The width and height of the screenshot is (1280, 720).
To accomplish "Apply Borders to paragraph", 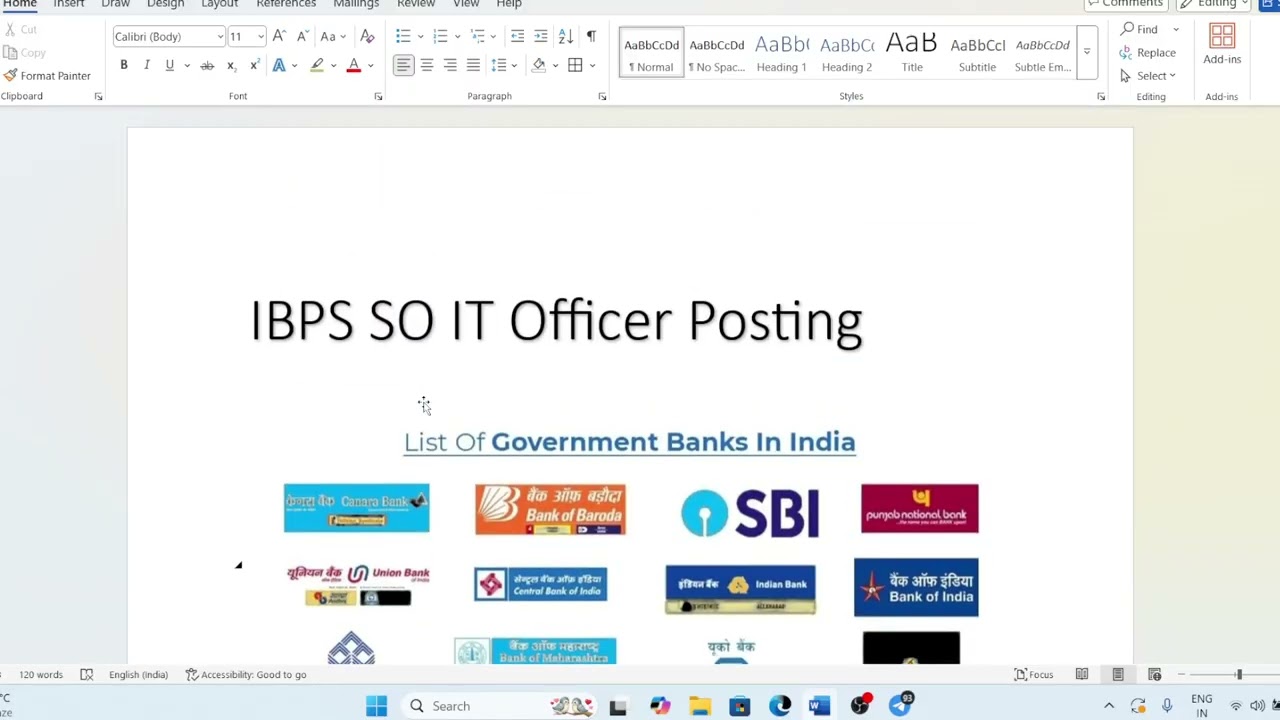I will click(x=575, y=65).
